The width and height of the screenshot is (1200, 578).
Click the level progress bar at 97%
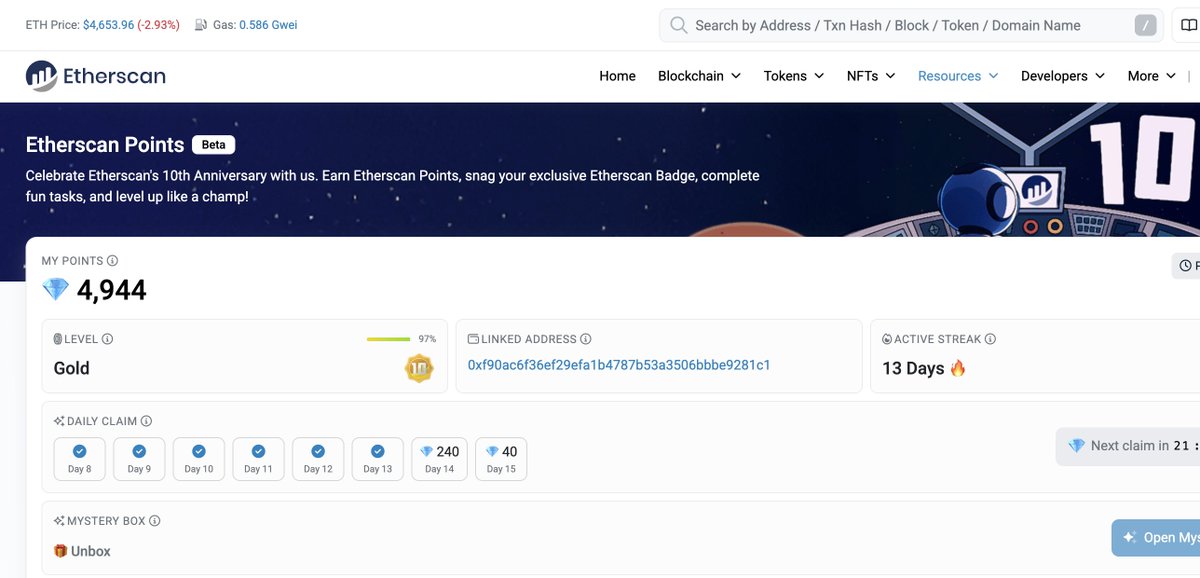click(x=389, y=339)
